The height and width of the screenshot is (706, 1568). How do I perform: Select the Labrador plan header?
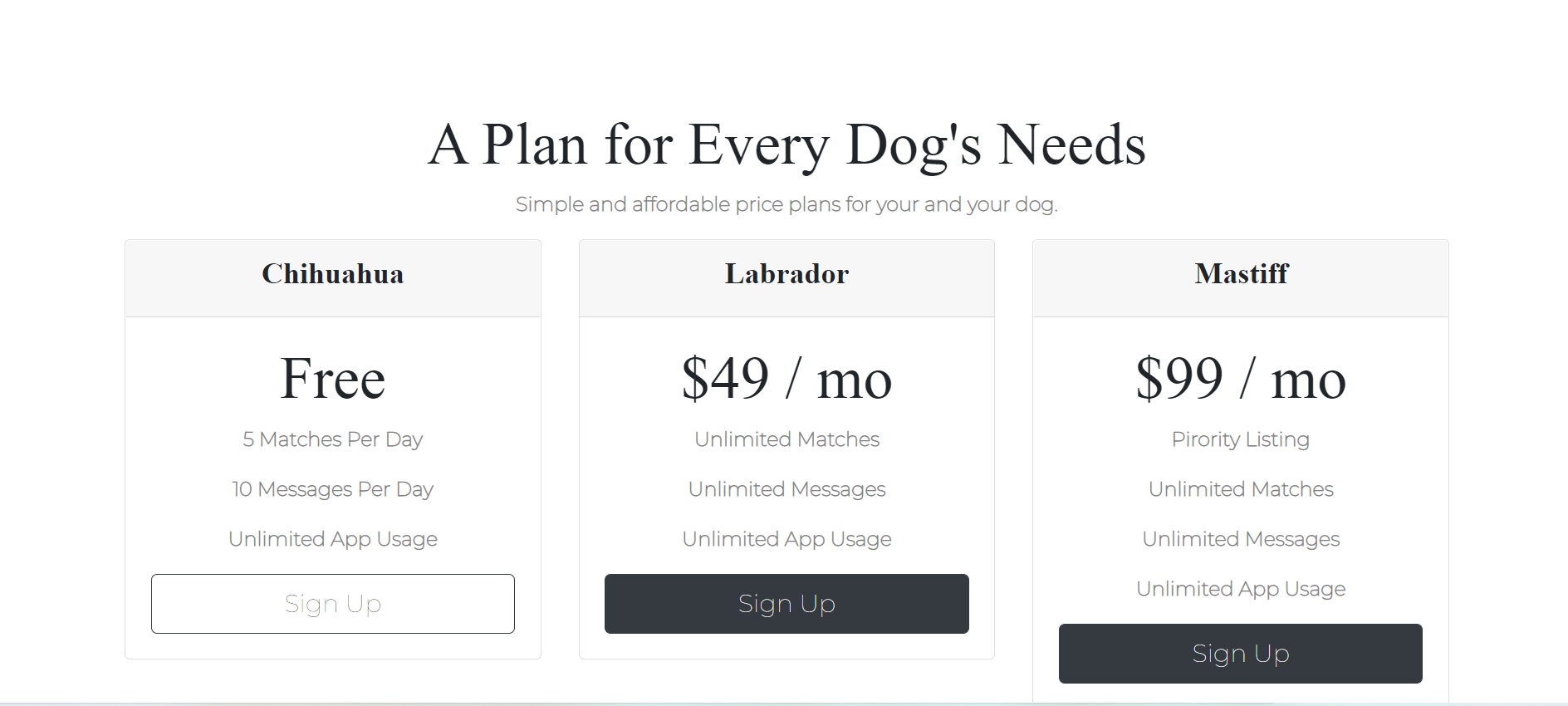[x=786, y=275]
